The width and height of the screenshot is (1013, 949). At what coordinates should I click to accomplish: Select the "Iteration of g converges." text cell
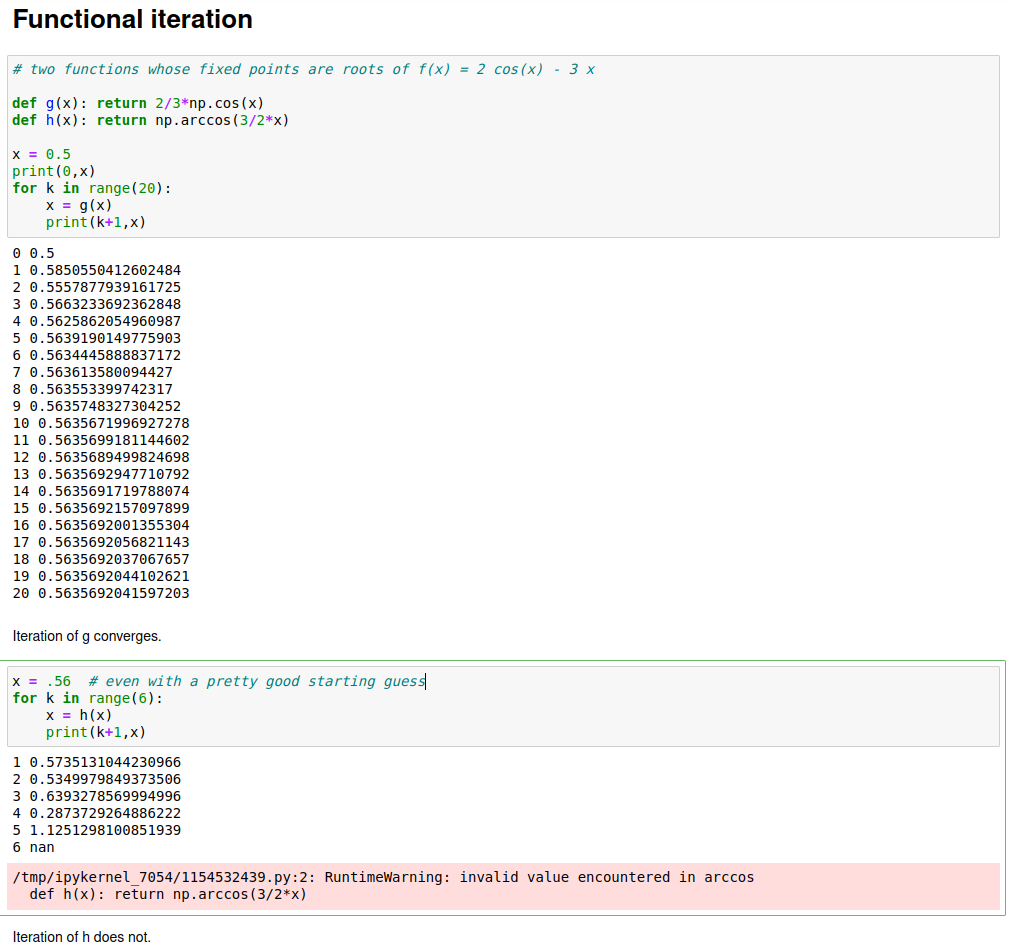click(86, 636)
